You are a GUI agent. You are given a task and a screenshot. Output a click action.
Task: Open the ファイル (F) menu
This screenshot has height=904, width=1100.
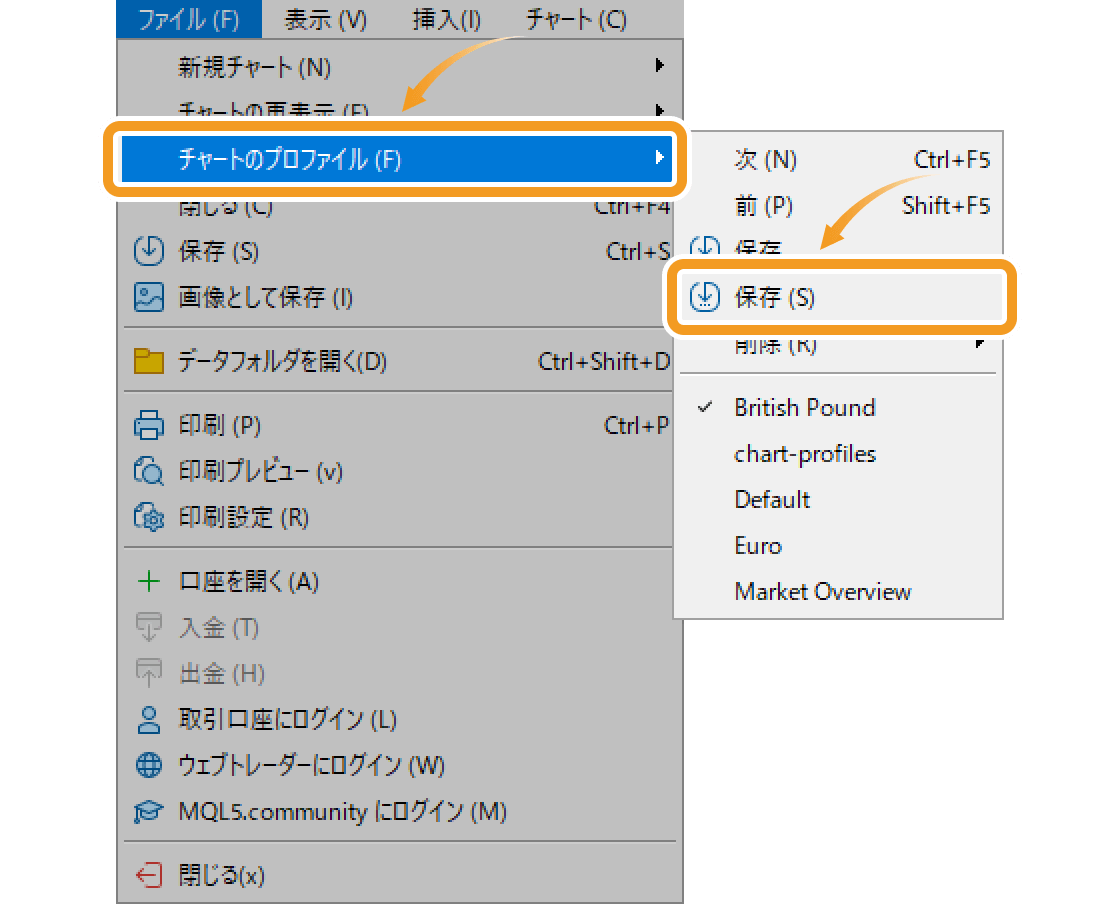[189, 19]
